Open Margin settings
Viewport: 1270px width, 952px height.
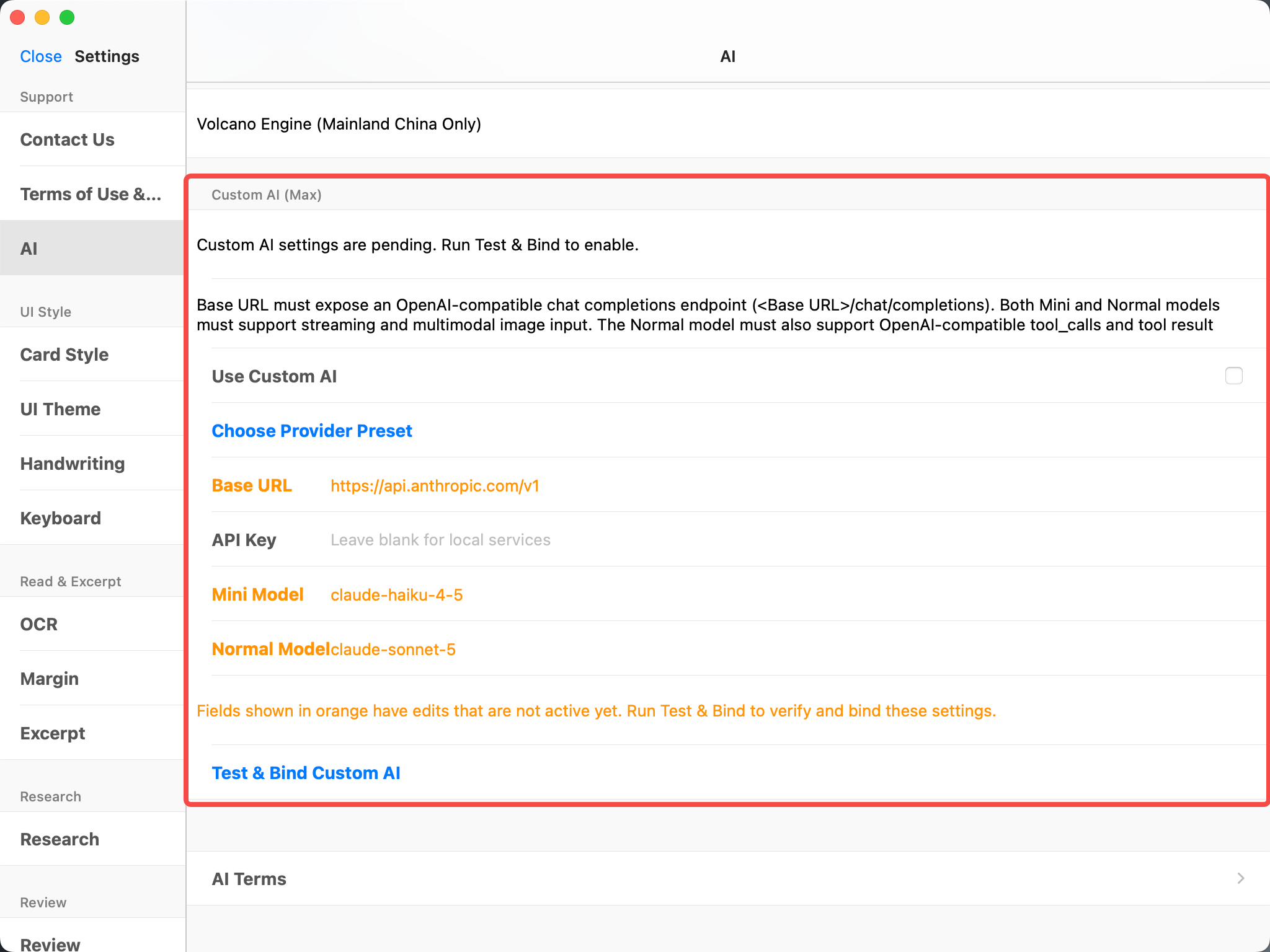pyautogui.click(x=93, y=679)
